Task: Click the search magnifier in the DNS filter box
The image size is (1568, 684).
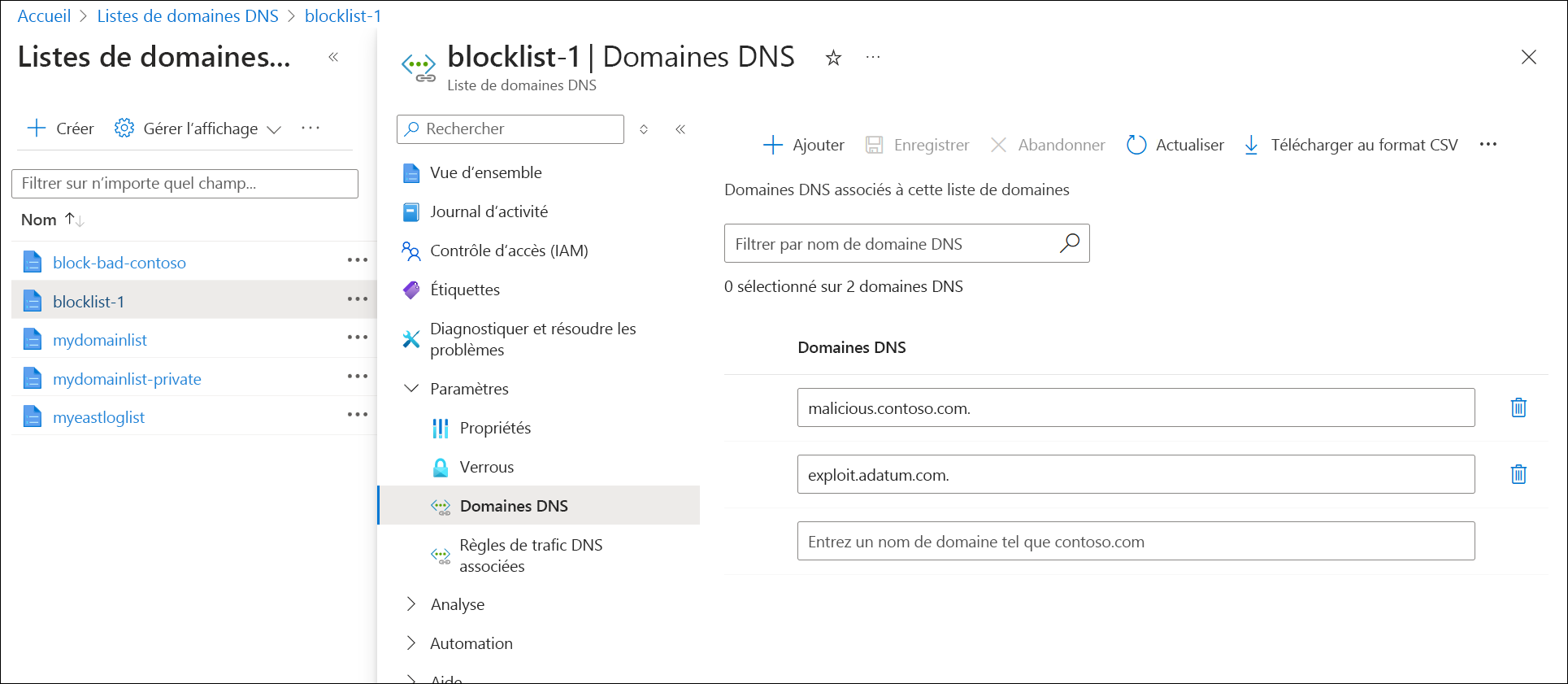Action: coord(1070,243)
